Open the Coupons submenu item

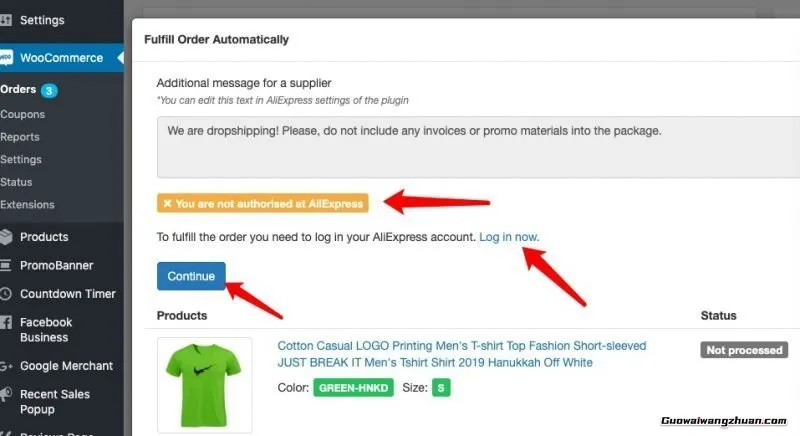(22, 114)
